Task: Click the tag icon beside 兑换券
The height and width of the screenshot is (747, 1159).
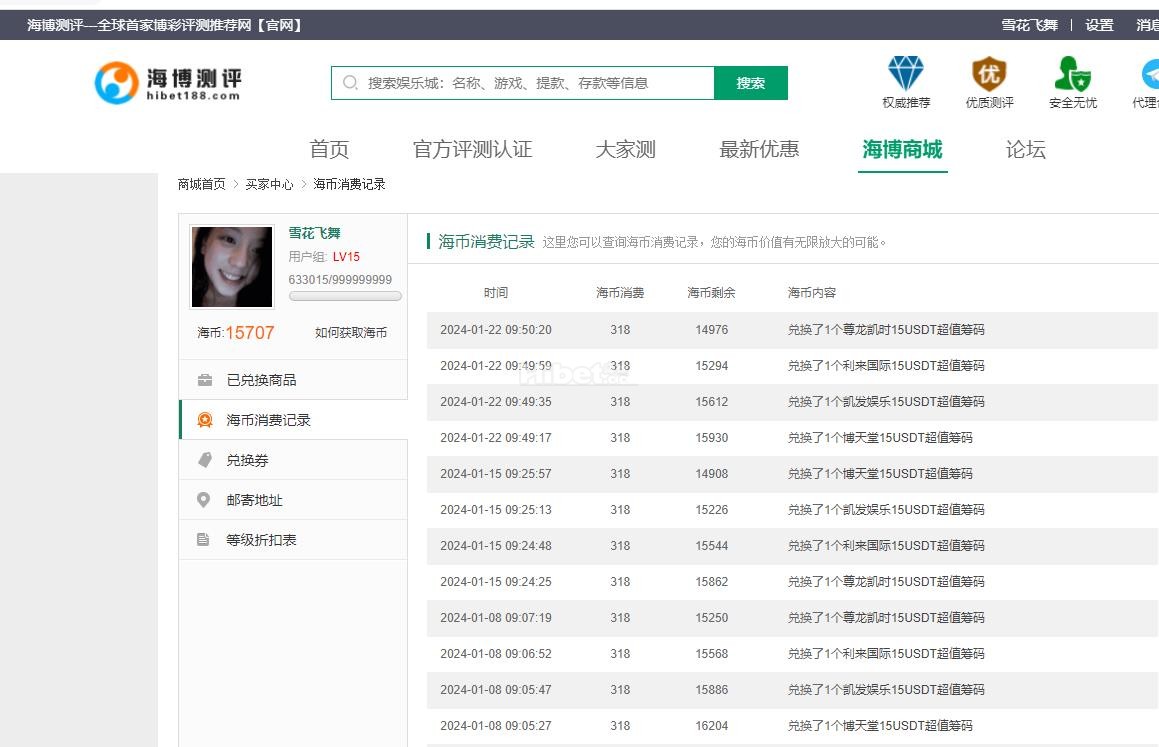Action: [x=205, y=460]
